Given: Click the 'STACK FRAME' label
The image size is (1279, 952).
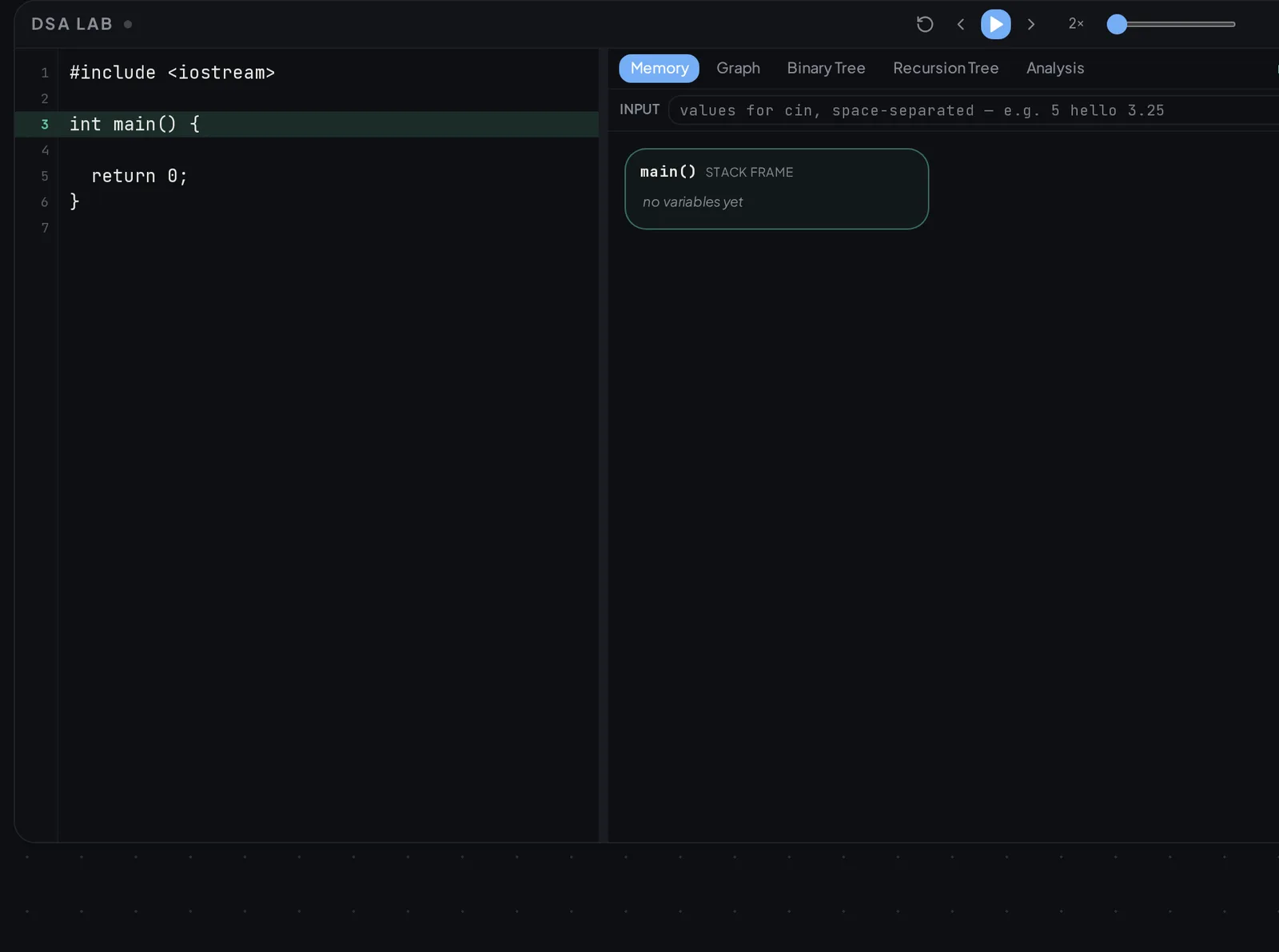Looking at the screenshot, I should 749,172.
